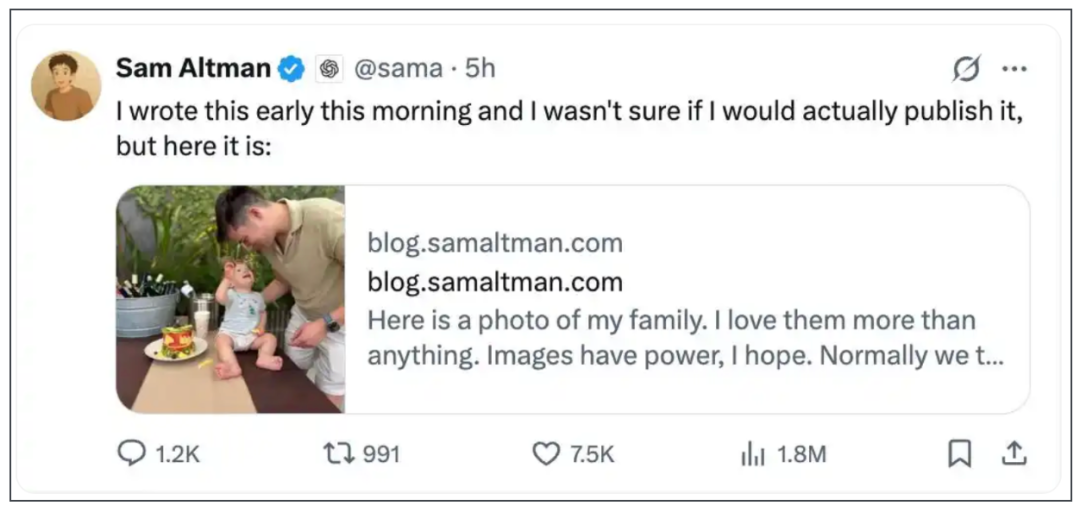Click the 5h timestamp

[x=481, y=69]
